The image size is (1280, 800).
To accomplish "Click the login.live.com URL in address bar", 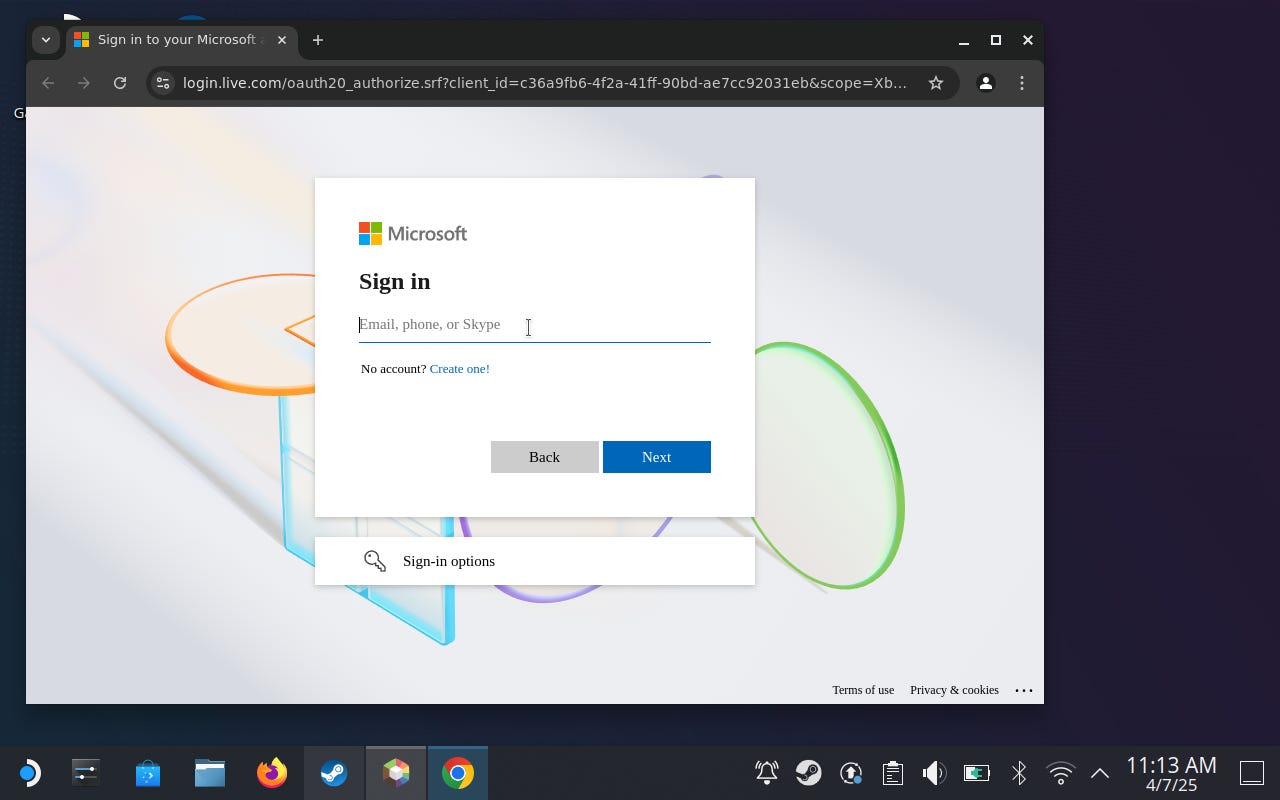I will (545, 83).
